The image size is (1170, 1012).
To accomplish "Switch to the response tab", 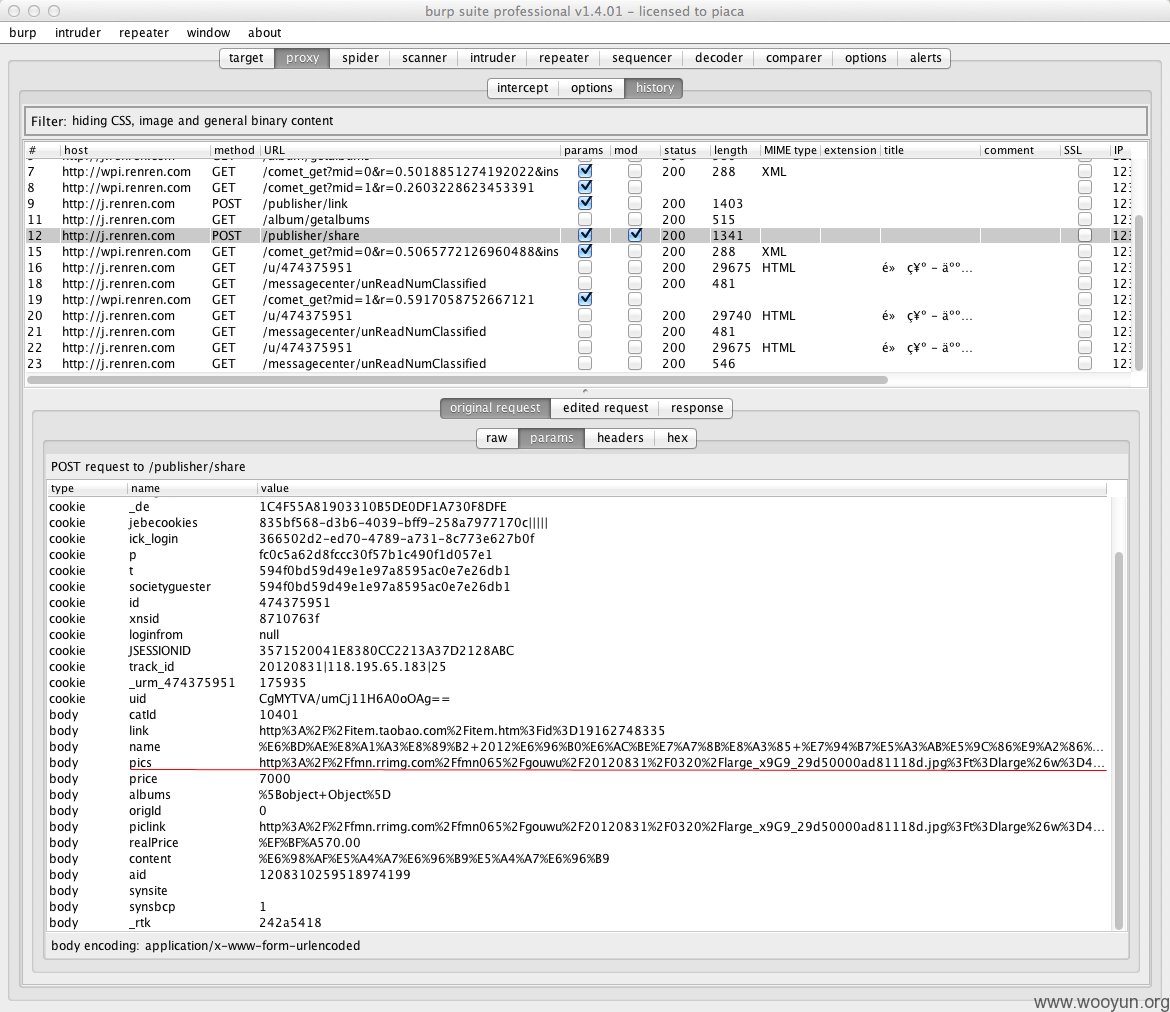I will 696,408.
